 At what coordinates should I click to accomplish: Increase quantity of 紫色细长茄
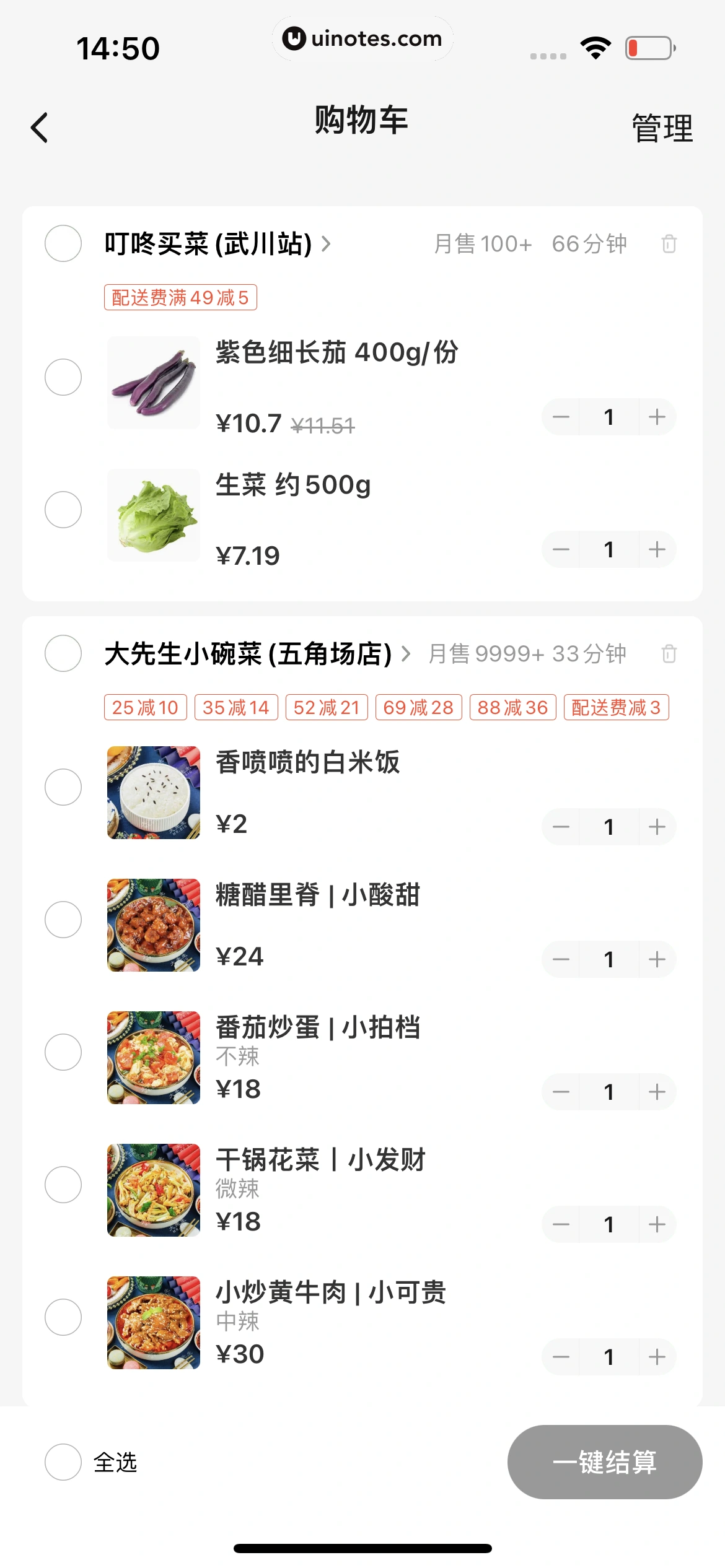(x=657, y=417)
